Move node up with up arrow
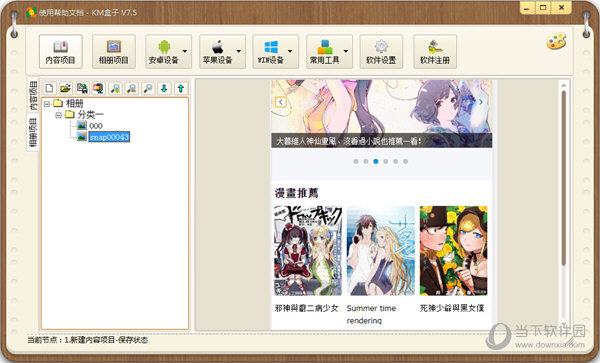Viewport: 600px width, 363px height. coord(181,89)
